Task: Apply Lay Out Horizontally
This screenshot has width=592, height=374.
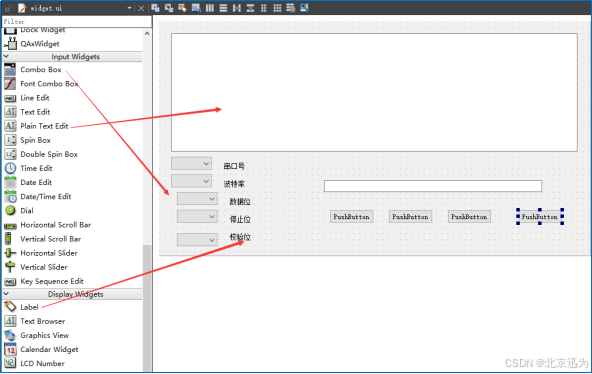Action: coord(210,8)
